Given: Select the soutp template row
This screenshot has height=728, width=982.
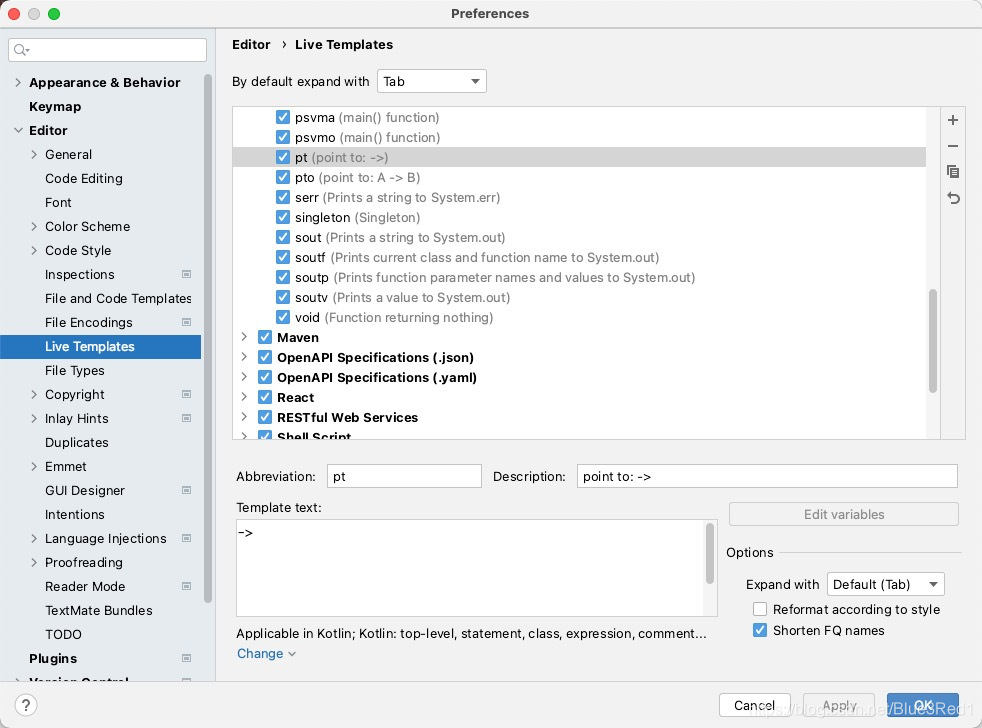Looking at the screenshot, I should click(x=579, y=278).
